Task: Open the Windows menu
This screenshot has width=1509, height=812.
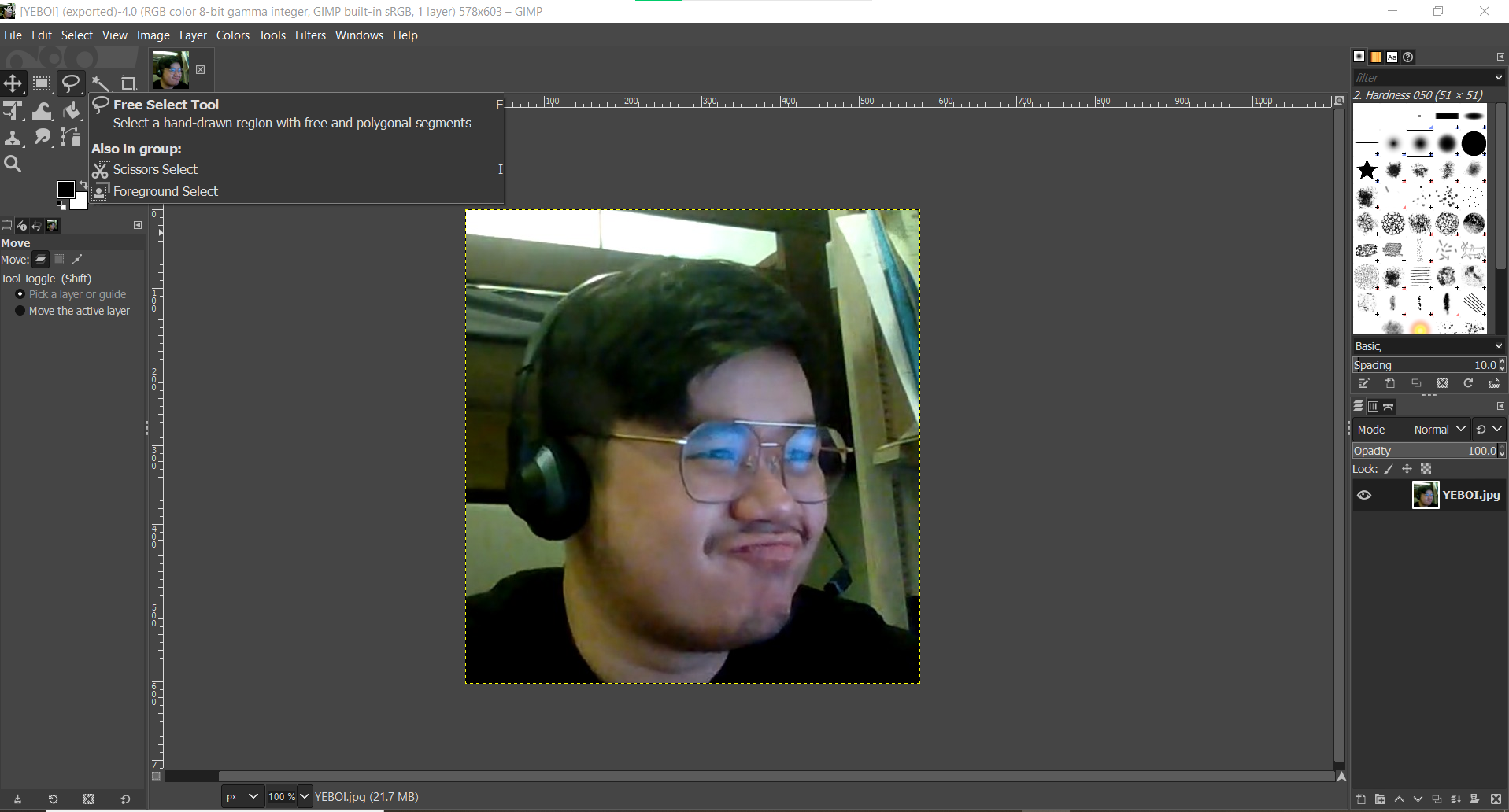Action: click(x=359, y=35)
